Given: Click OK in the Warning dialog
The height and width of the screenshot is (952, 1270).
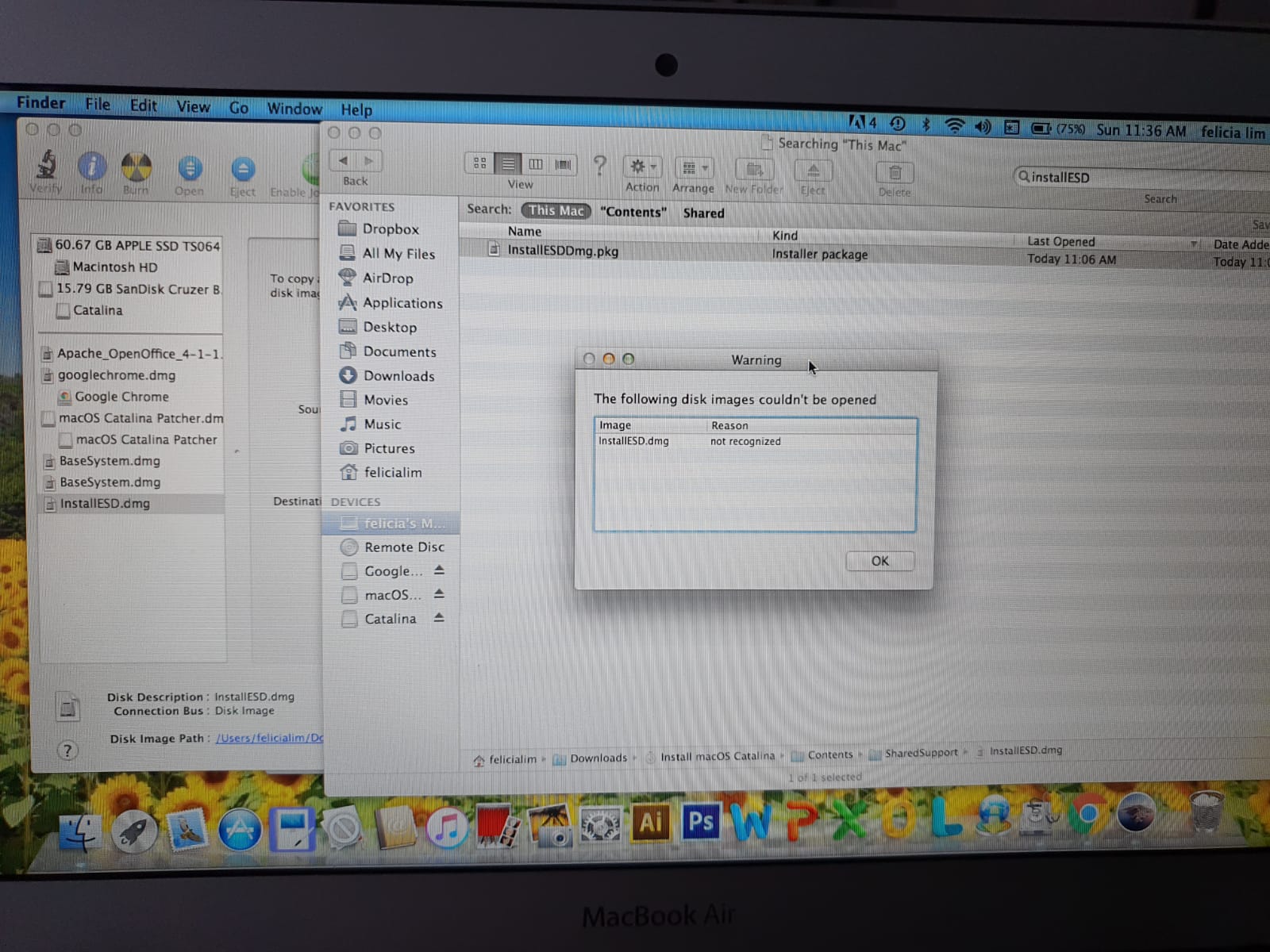Looking at the screenshot, I should coord(880,561).
